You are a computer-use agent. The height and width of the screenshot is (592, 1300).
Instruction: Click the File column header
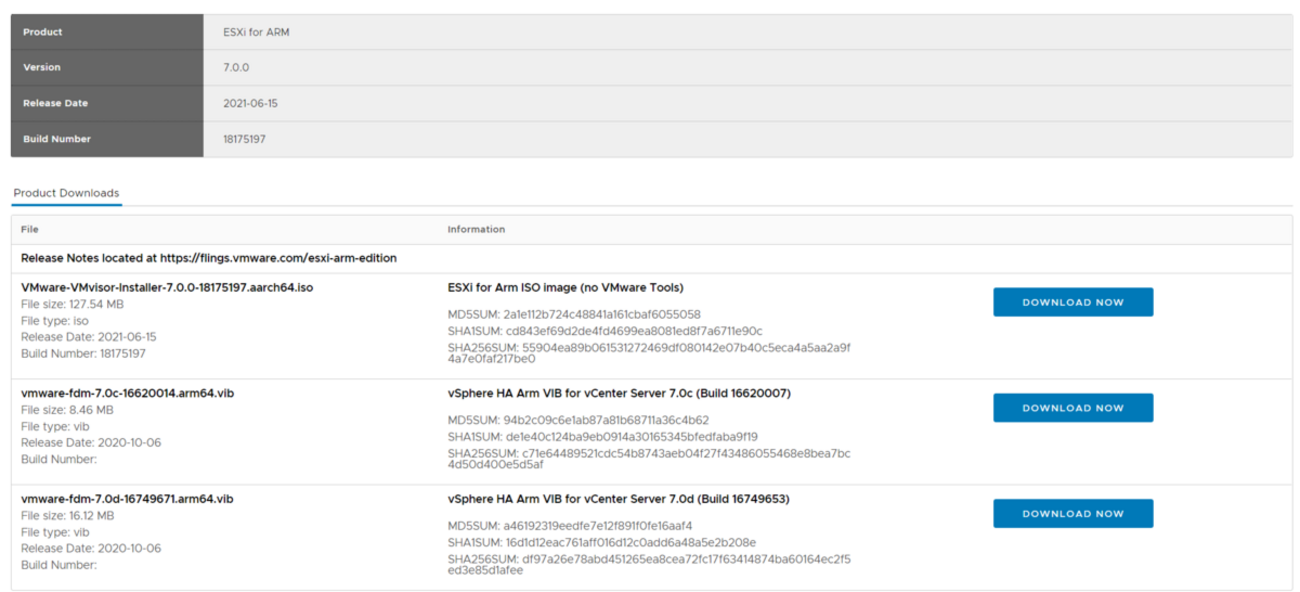point(30,229)
